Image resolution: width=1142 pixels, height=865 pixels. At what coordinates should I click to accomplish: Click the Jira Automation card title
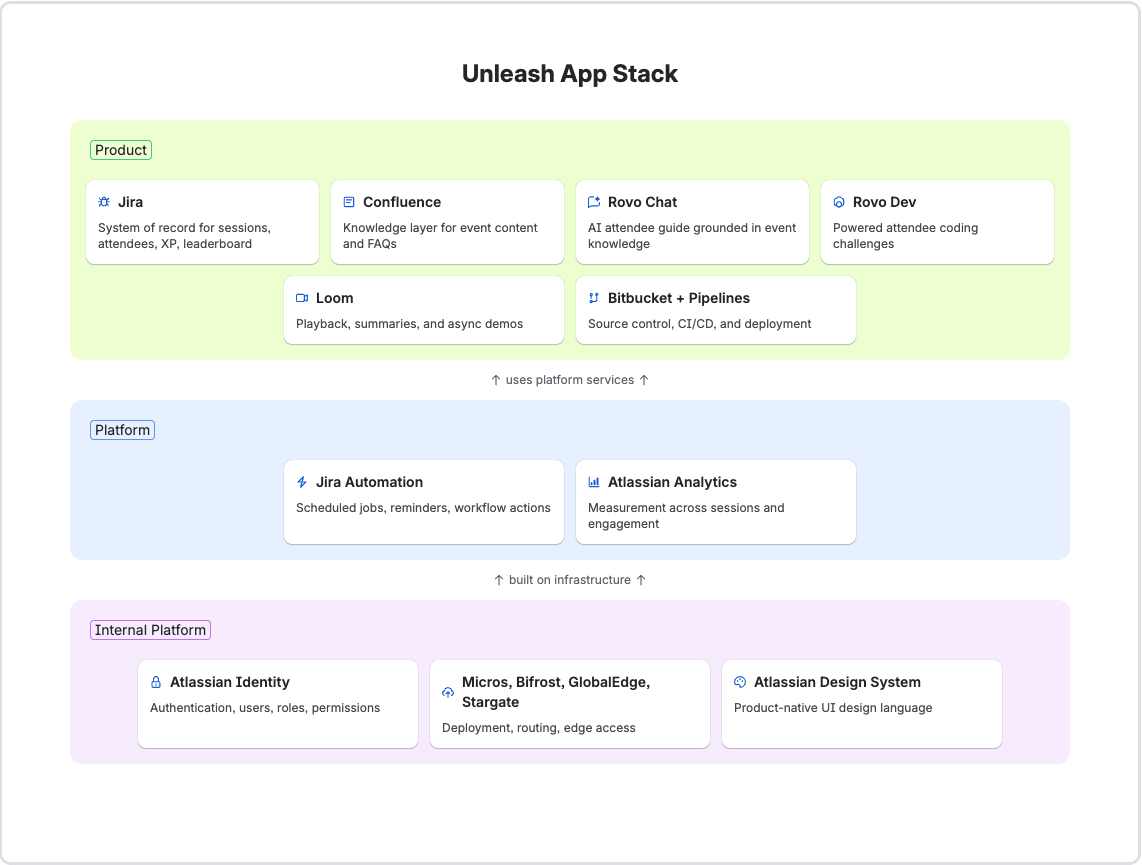[x=369, y=482]
